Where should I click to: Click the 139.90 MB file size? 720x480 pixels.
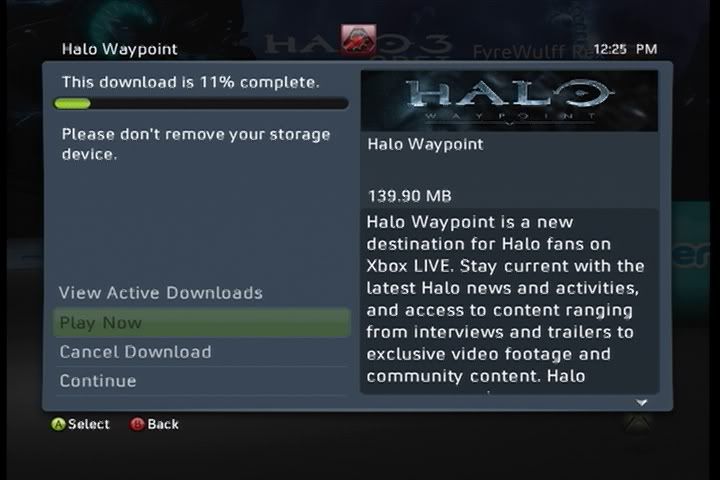click(x=410, y=197)
